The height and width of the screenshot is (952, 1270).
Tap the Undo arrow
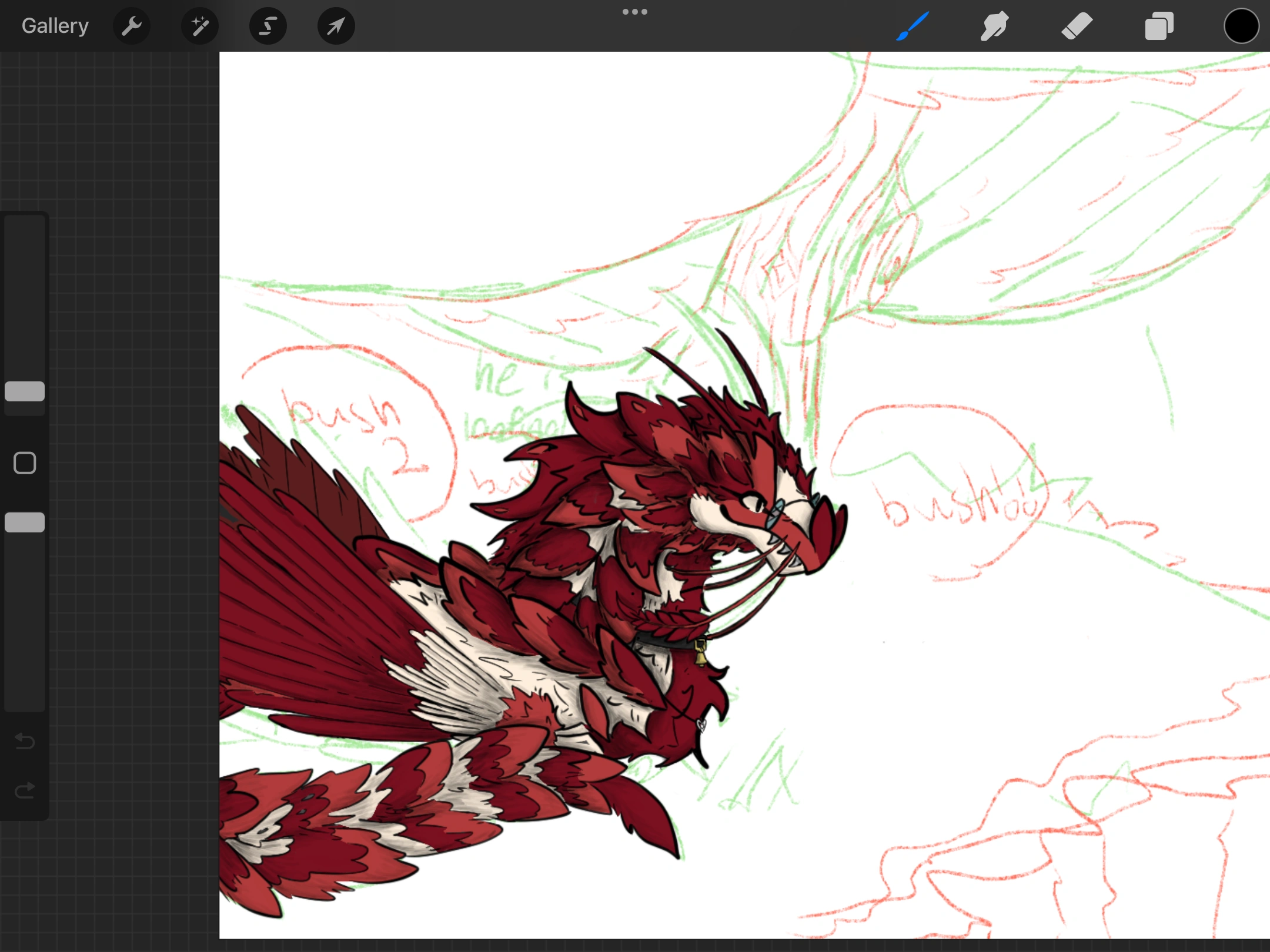(x=25, y=742)
